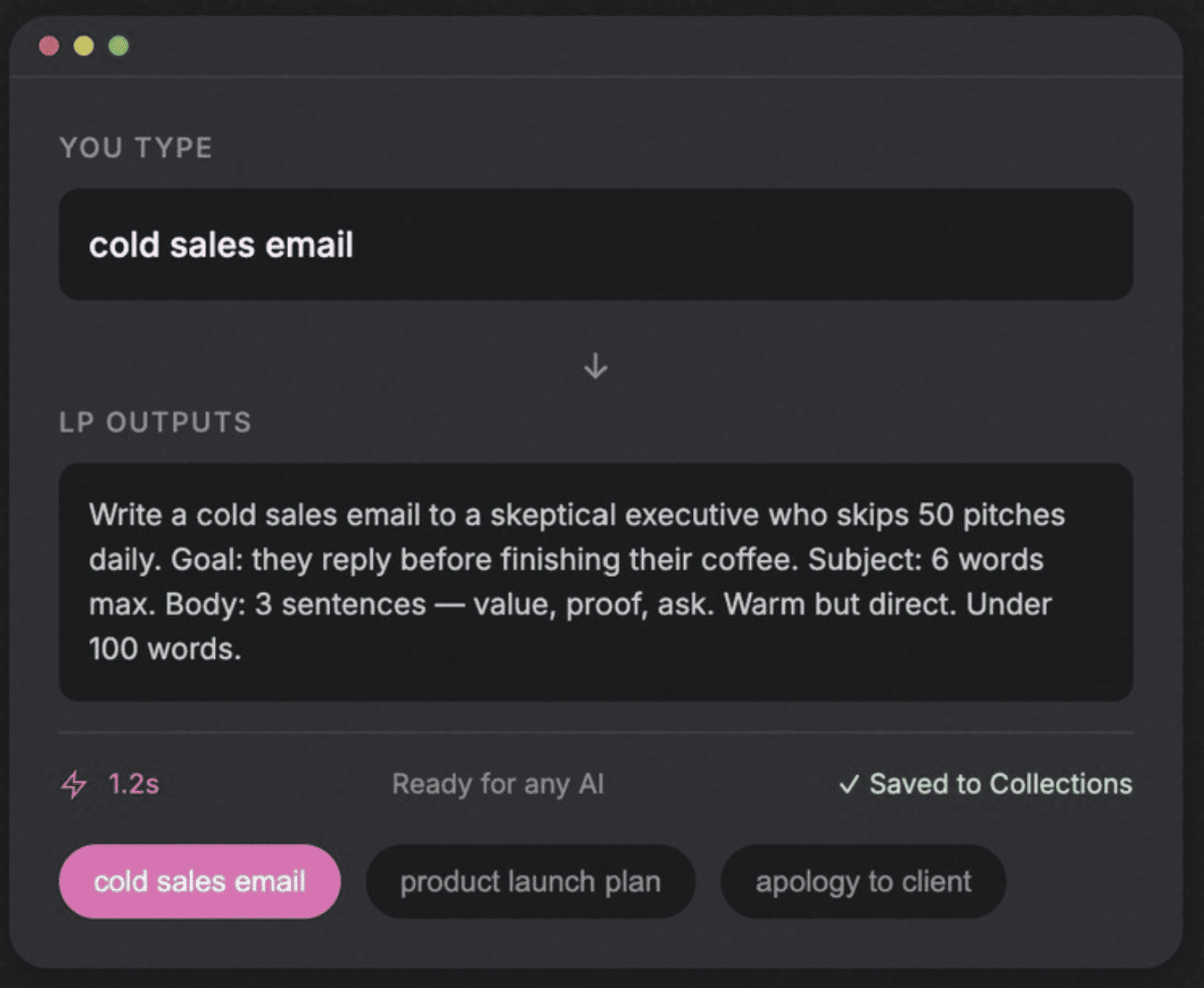1204x988 pixels.
Task: Click the "100 words." last output line
Action: pyautogui.click(x=165, y=648)
